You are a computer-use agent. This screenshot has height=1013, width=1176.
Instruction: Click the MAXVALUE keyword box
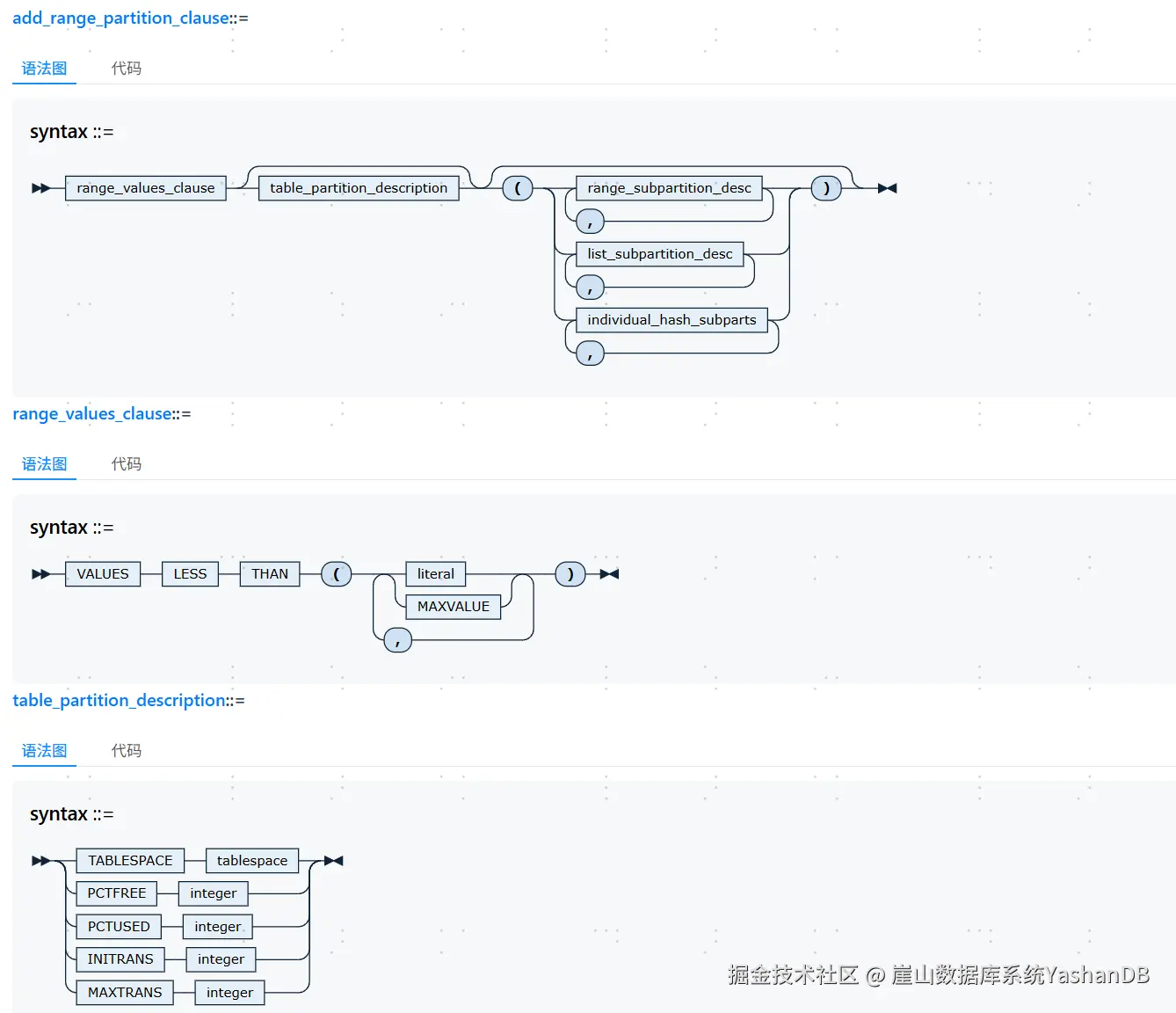tap(454, 607)
